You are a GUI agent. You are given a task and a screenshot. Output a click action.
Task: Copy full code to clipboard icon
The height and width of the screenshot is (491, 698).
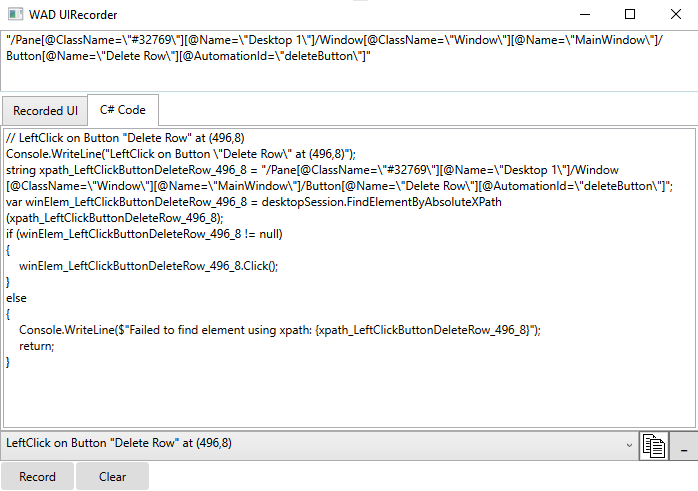[x=654, y=446]
